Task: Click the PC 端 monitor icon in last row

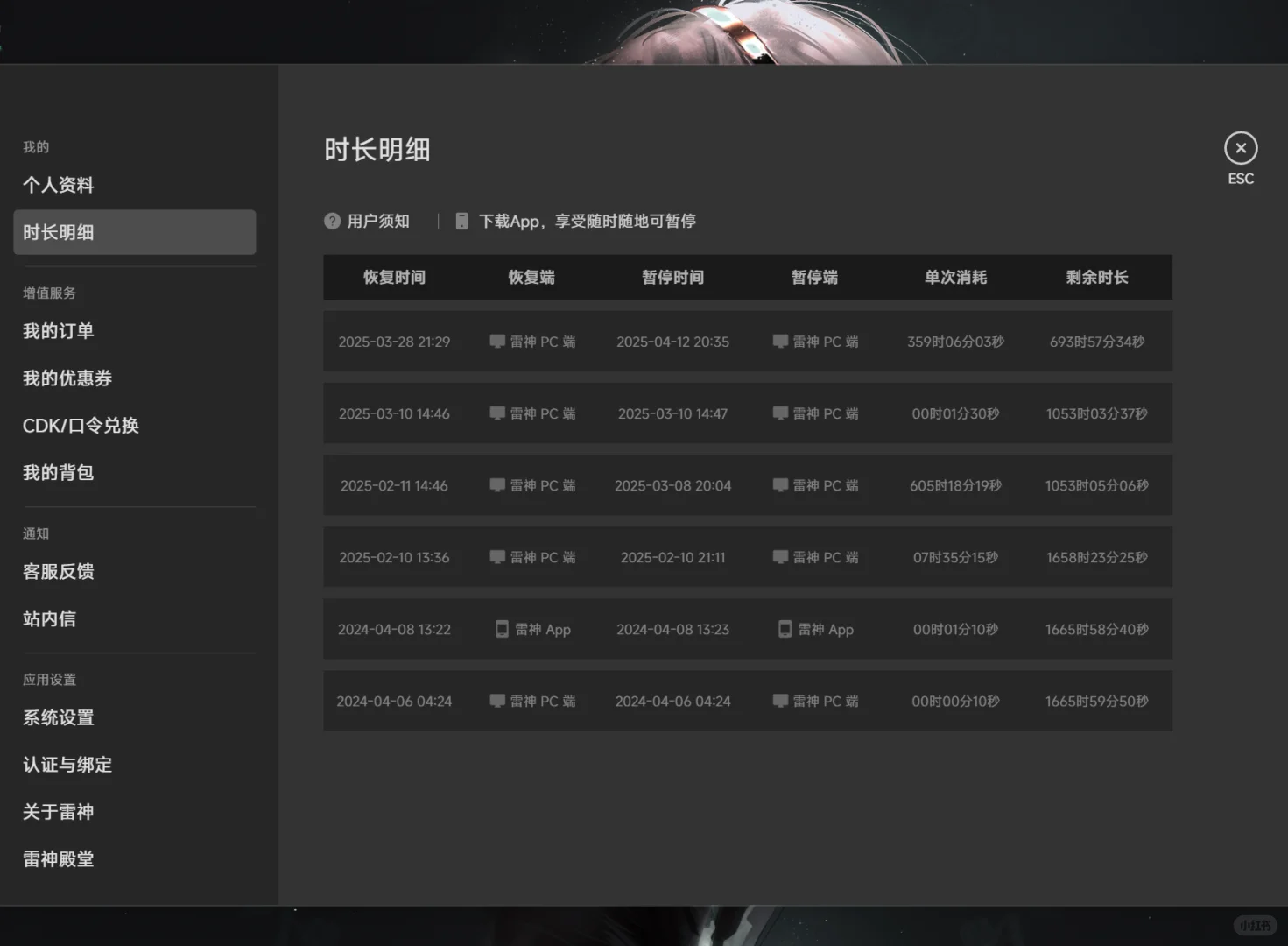Action: pyautogui.click(x=499, y=701)
